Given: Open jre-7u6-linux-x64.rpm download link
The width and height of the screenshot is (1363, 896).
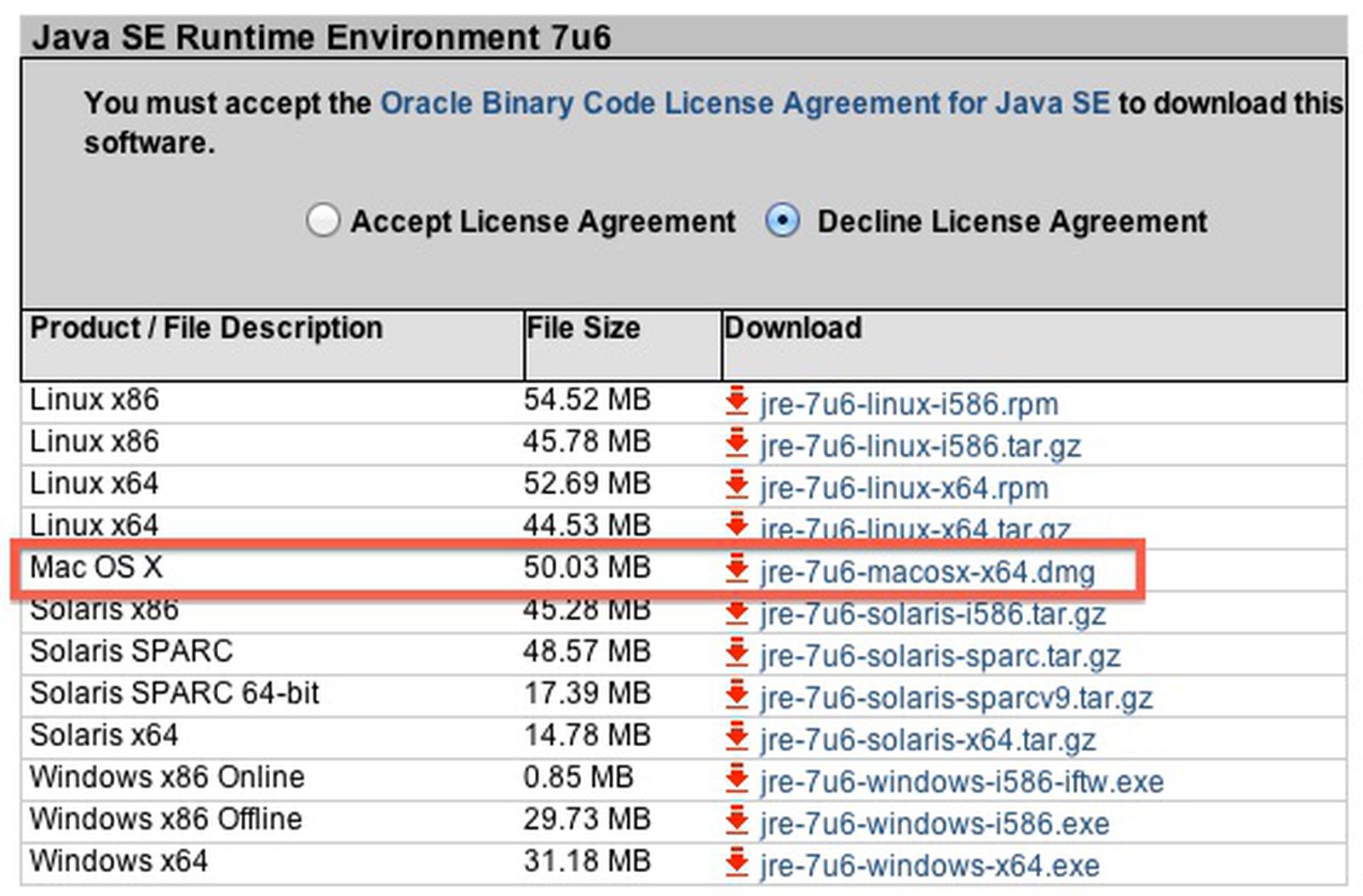Looking at the screenshot, I should coord(904,488).
